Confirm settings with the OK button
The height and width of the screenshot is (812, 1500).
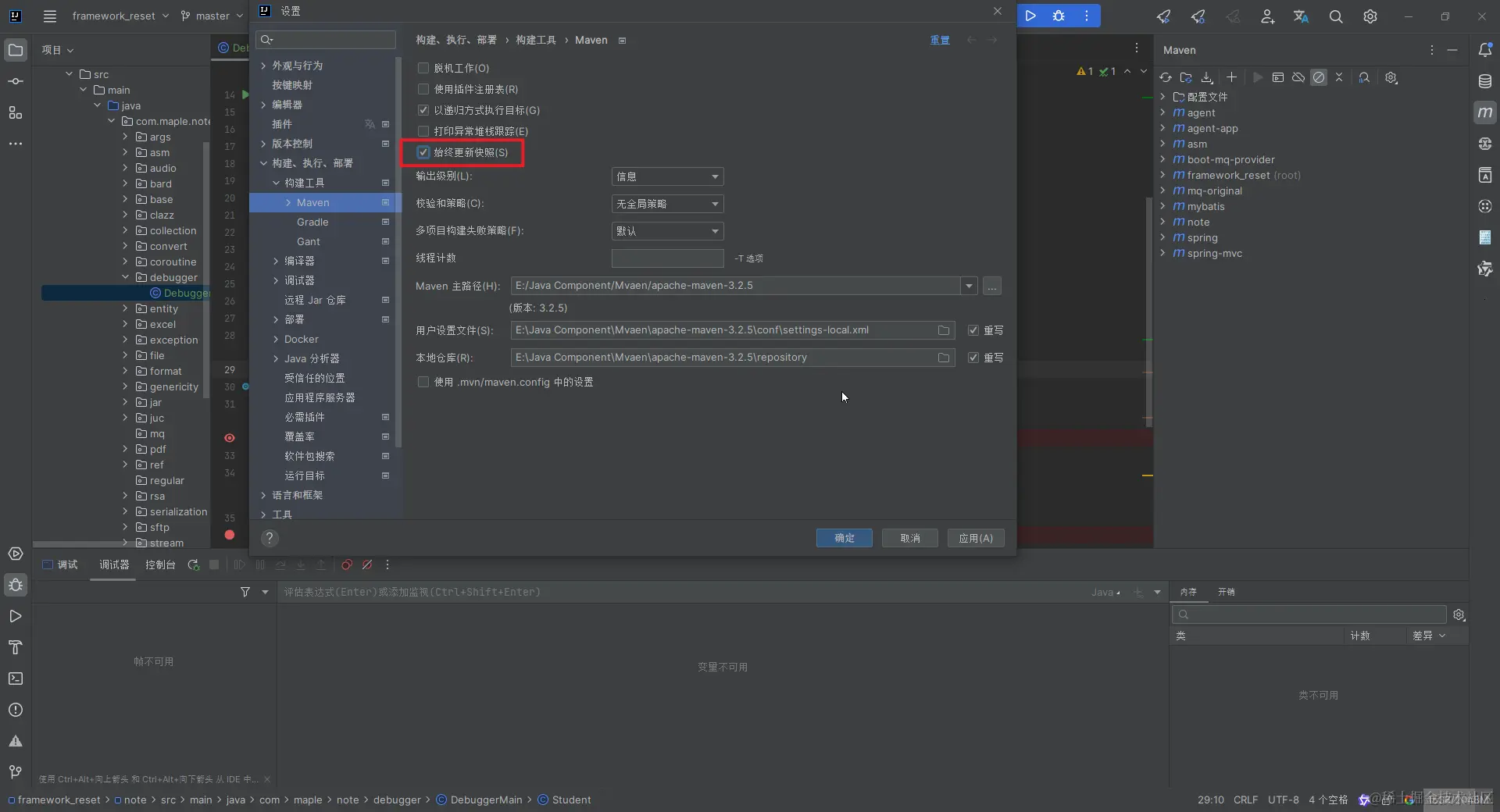845,538
